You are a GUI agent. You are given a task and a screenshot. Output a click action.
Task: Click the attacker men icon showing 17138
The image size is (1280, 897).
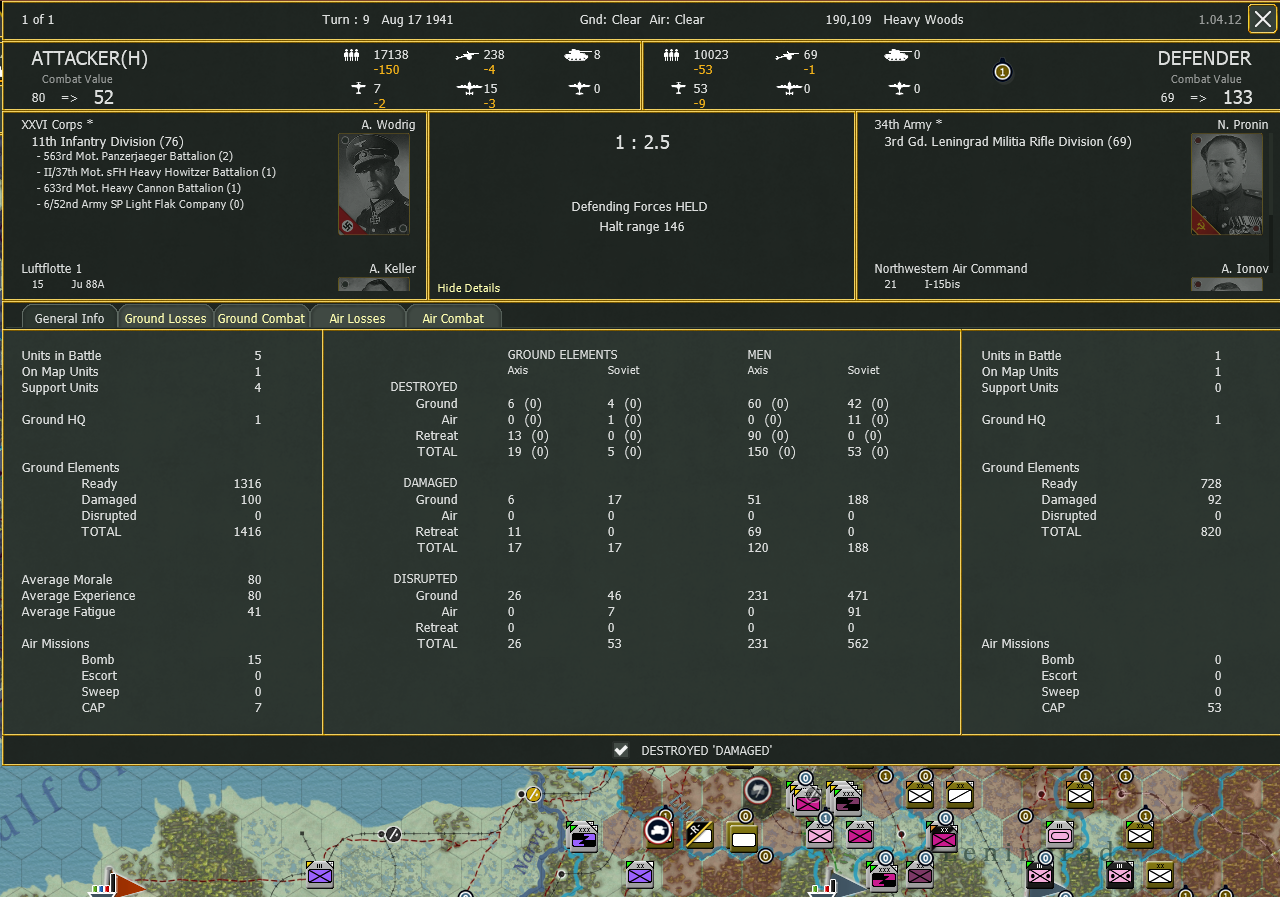pyautogui.click(x=351, y=55)
